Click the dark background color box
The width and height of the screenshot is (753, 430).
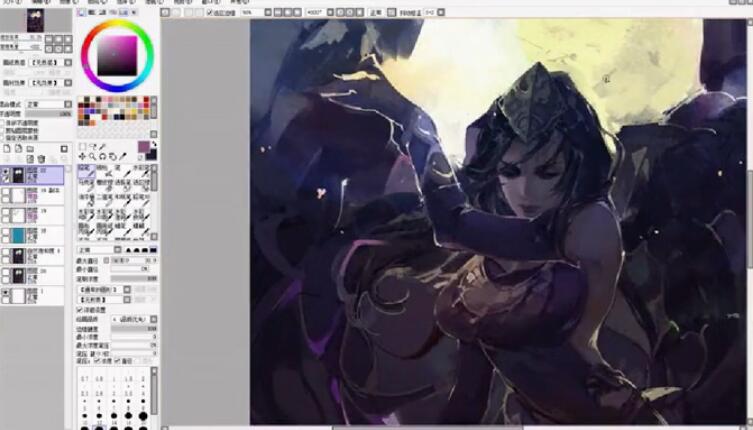(151, 154)
